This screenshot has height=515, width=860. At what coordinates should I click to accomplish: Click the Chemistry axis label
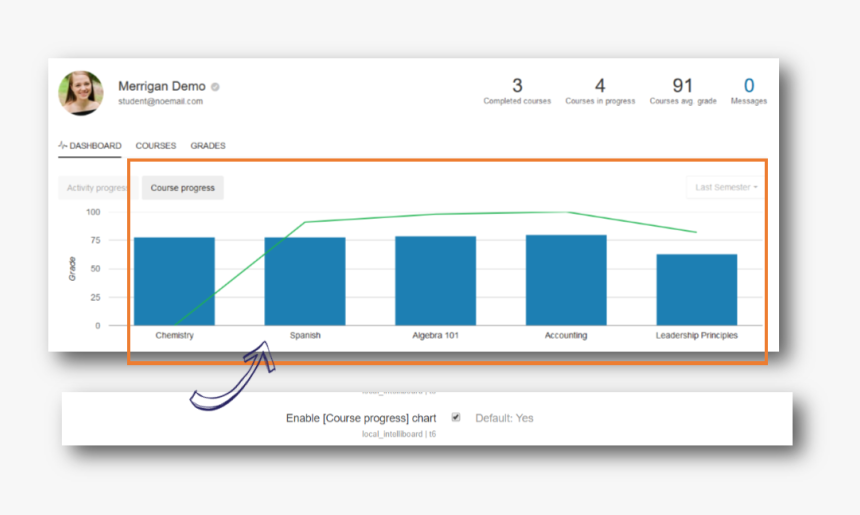tap(174, 335)
